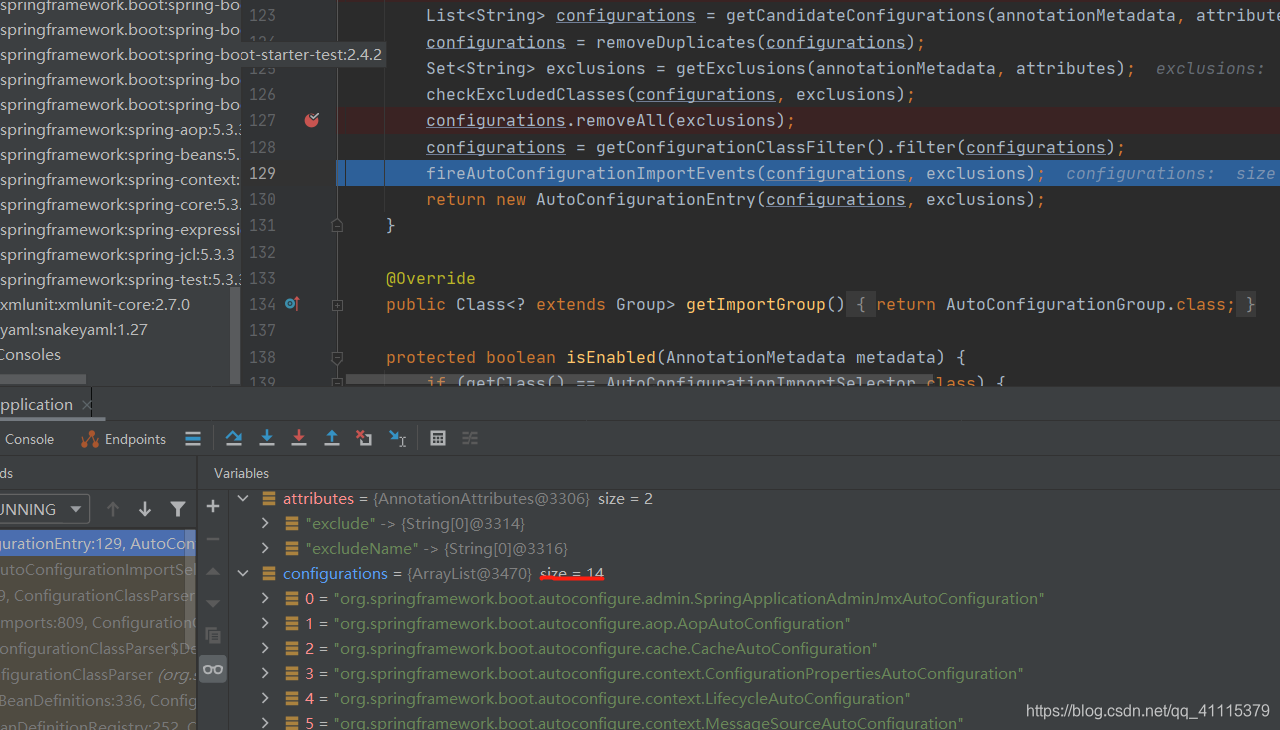The image size is (1280, 730).
Task: Click the Drop Frame icon
Action: 364,438
